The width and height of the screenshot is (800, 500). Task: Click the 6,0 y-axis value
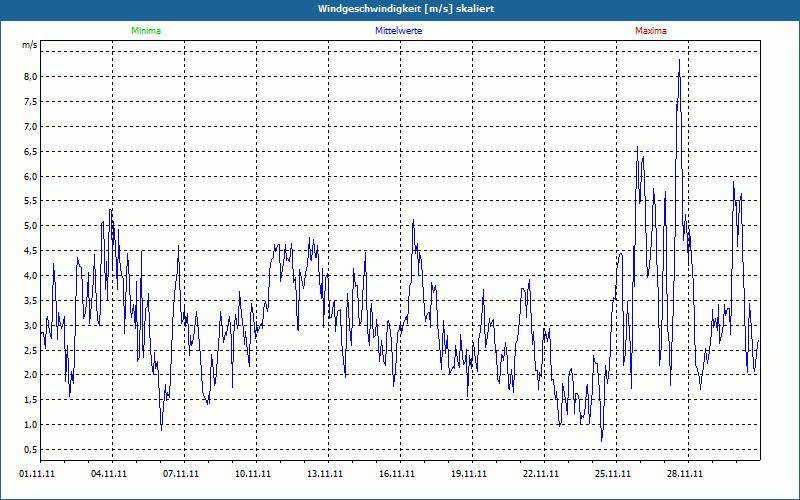click(x=31, y=177)
